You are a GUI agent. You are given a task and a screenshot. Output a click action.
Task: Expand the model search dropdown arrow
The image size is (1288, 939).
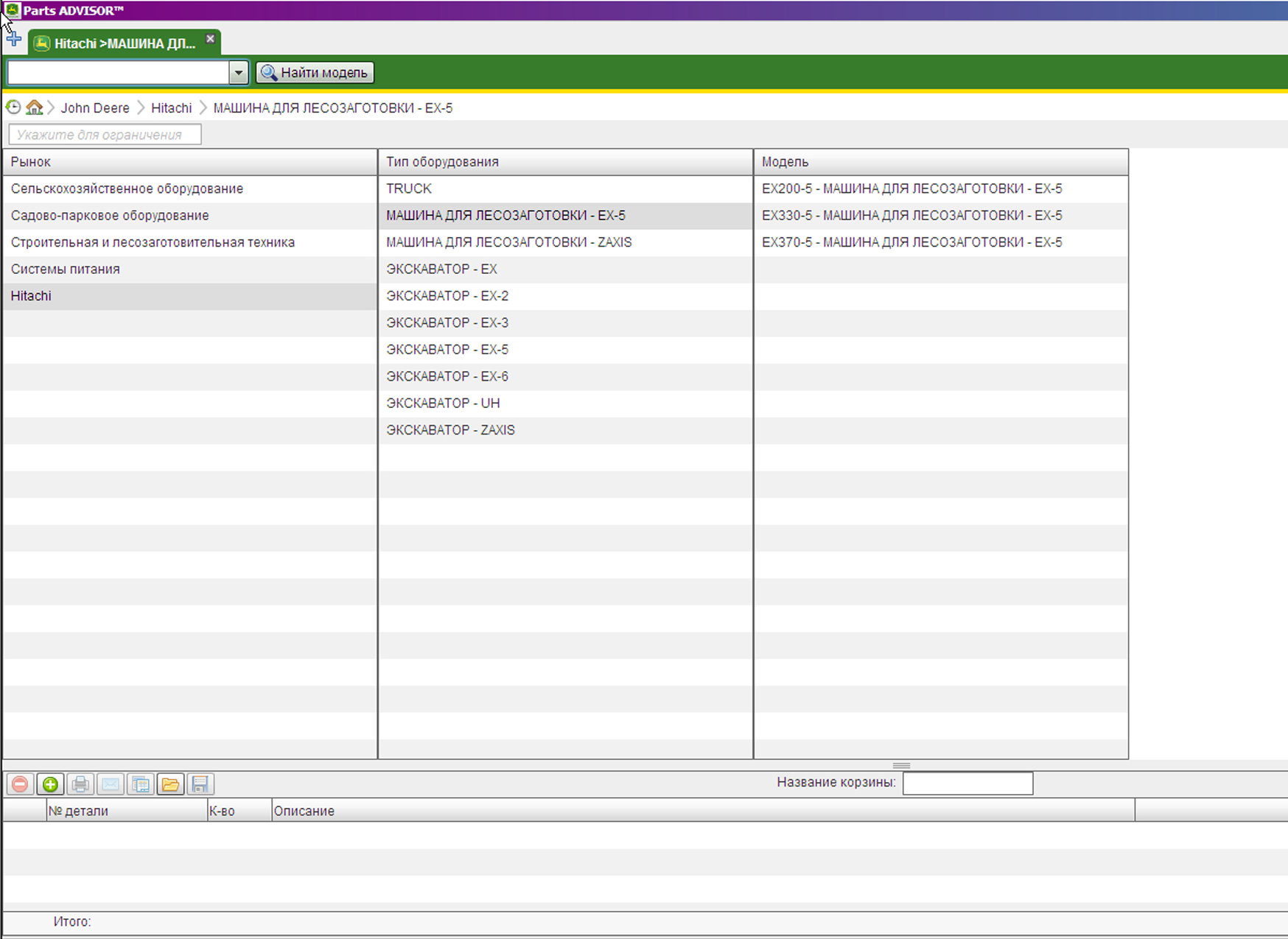[x=238, y=73]
